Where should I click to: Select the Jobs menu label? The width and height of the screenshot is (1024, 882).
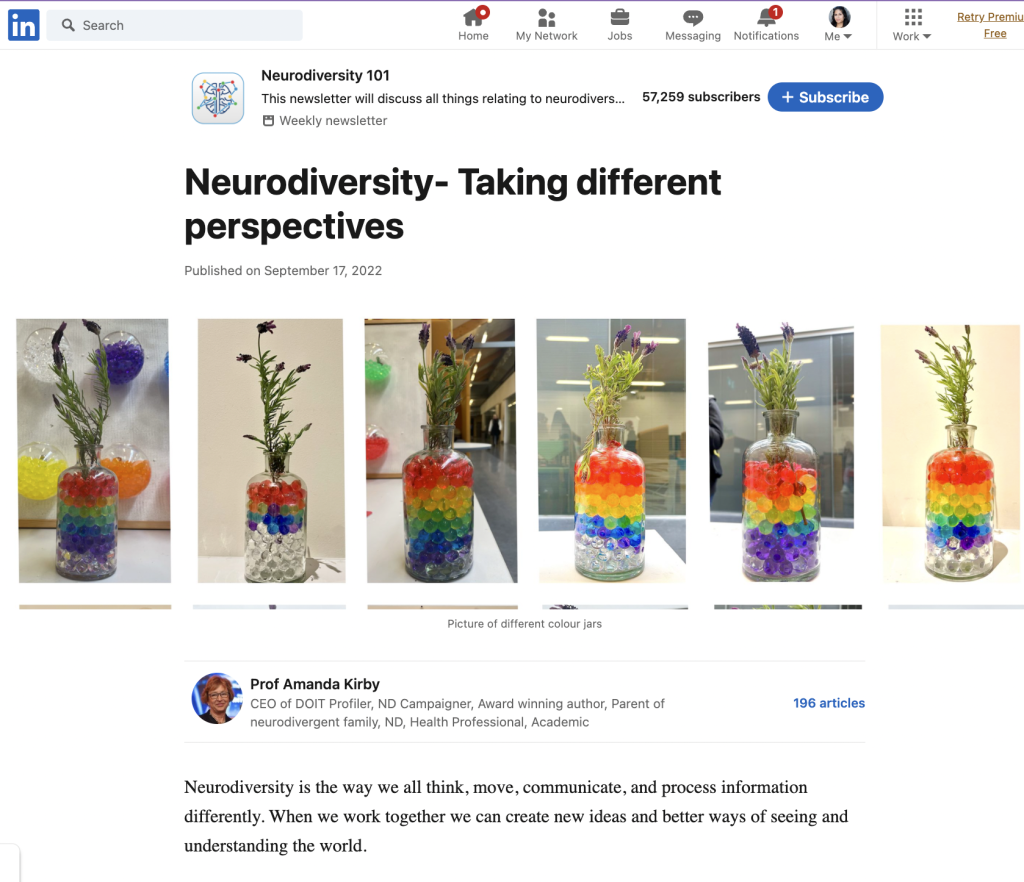(x=620, y=36)
